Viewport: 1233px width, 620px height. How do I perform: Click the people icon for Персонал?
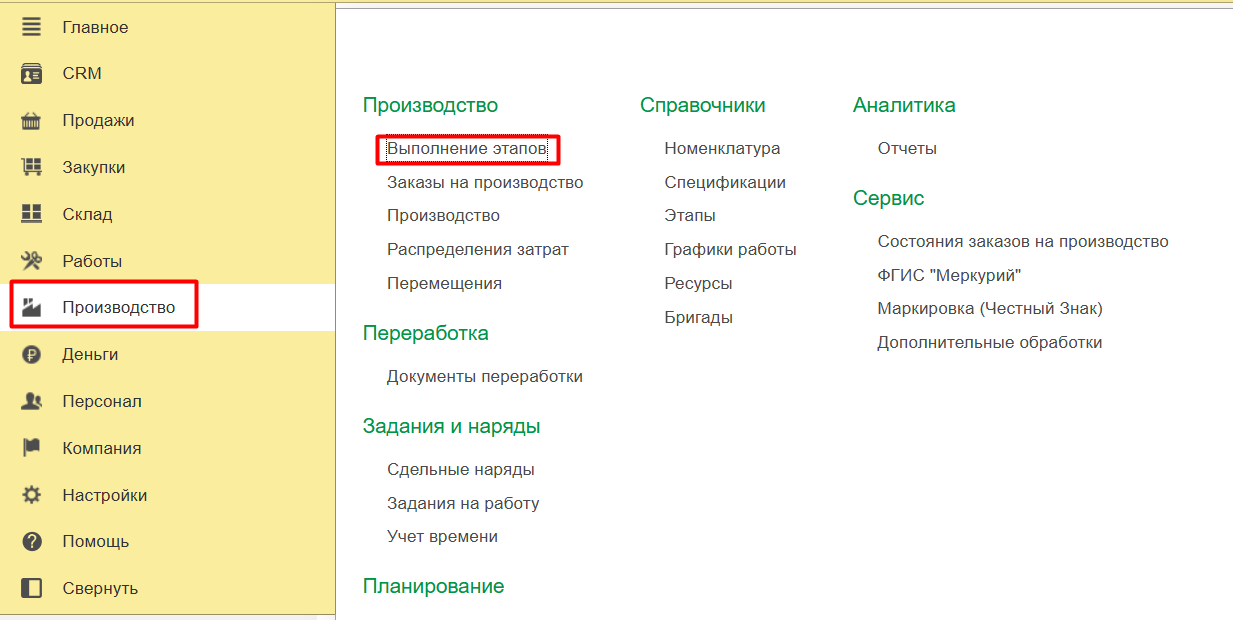pyautogui.click(x=32, y=401)
